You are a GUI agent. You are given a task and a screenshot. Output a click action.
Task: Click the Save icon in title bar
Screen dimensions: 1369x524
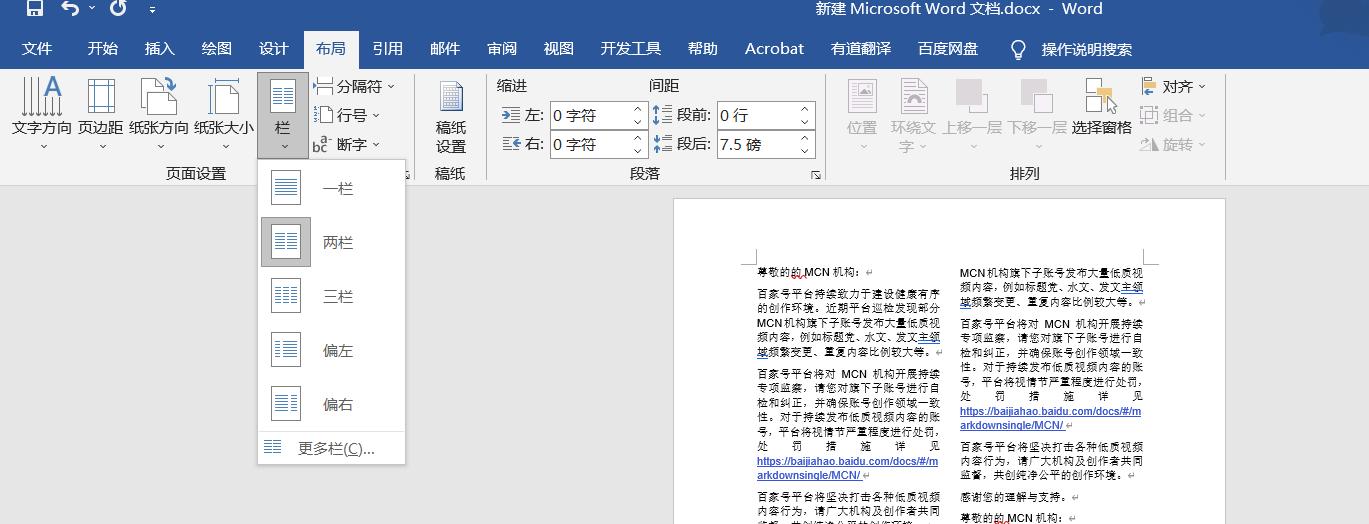click(x=35, y=9)
